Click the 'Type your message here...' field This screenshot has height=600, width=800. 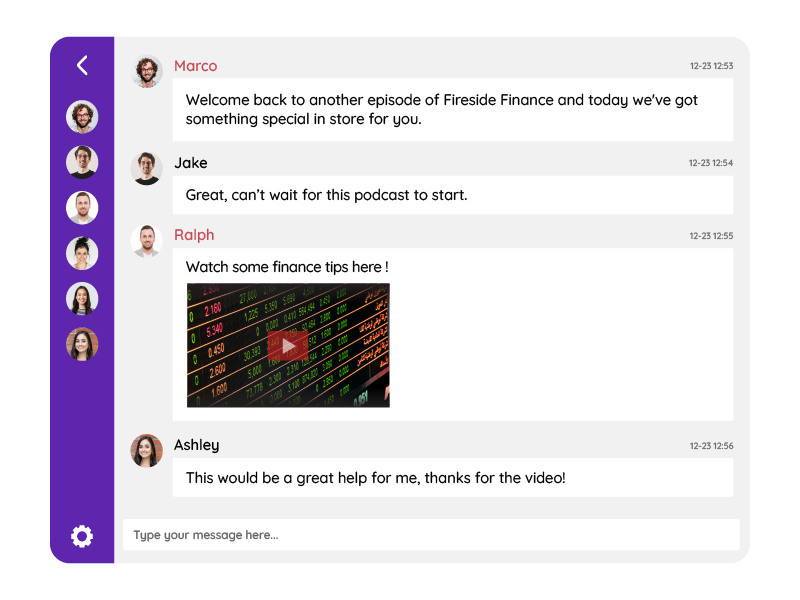pyautogui.click(x=430, y=535)
